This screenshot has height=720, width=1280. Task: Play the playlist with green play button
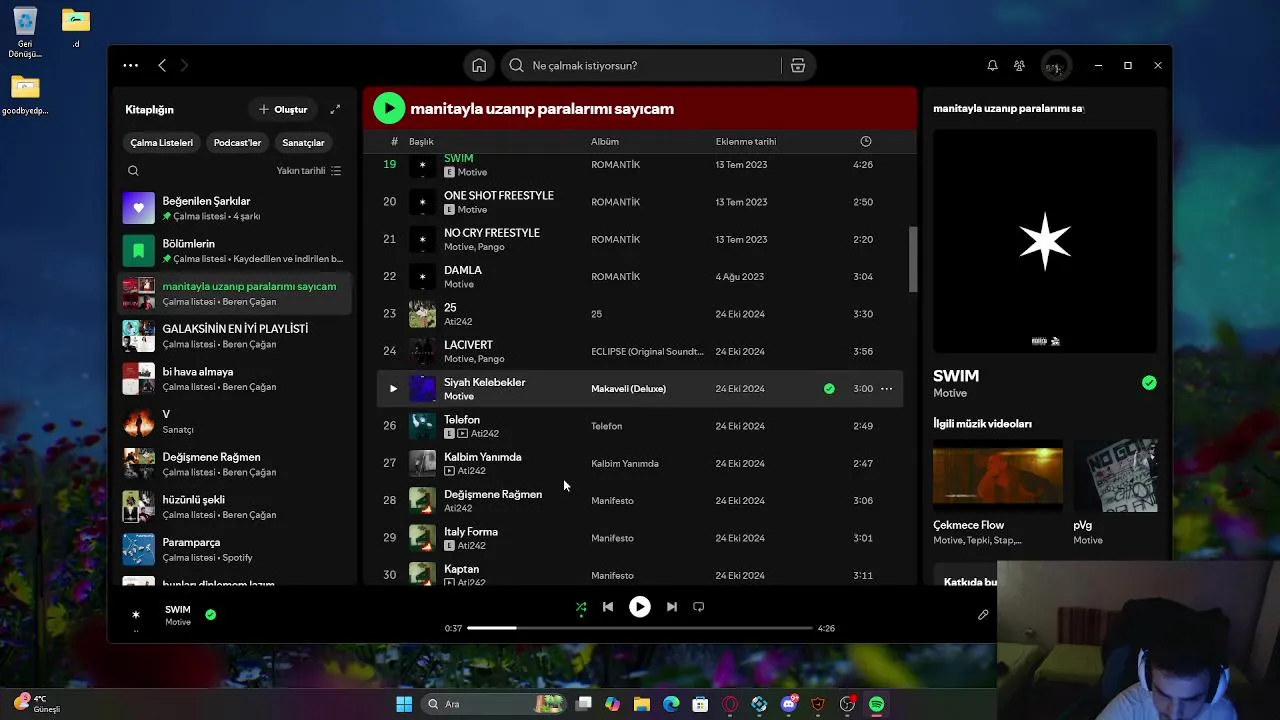point(389,108)
